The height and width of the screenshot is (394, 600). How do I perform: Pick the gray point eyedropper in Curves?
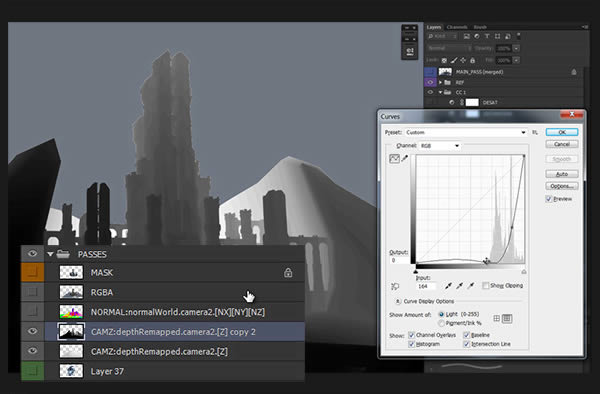coord(460,285)
